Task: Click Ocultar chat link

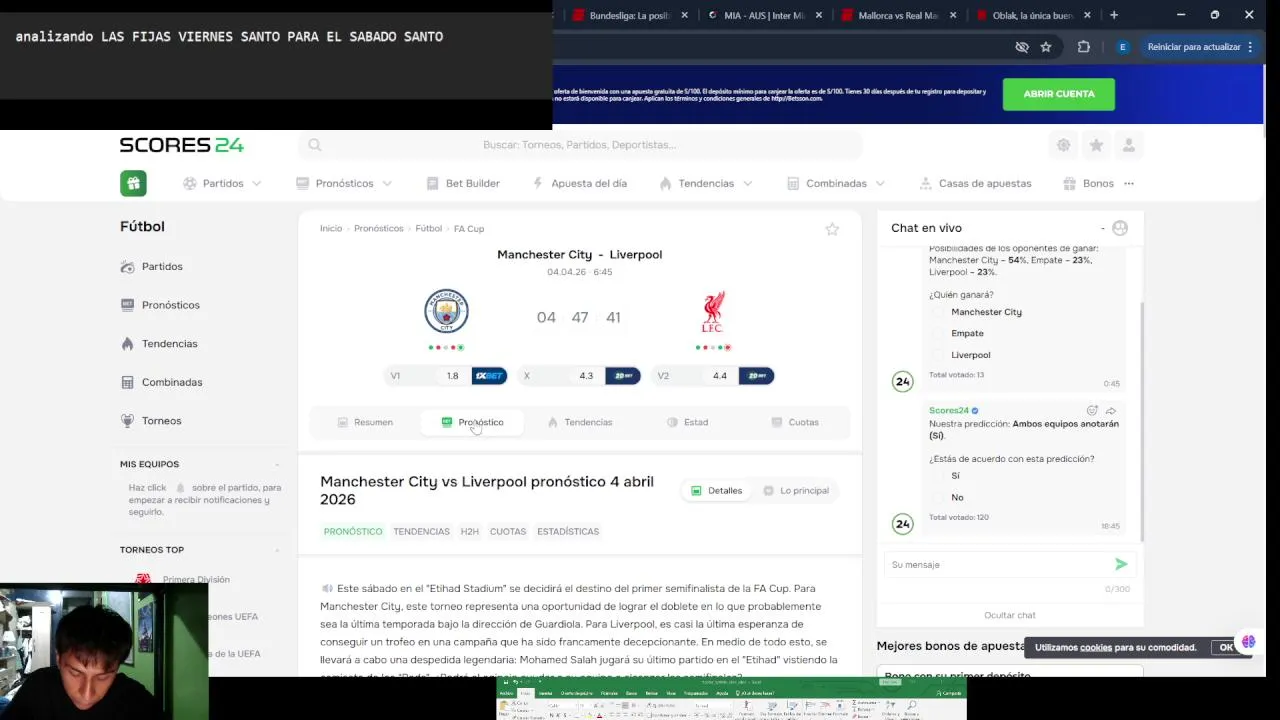Action: coord(1010,616)
